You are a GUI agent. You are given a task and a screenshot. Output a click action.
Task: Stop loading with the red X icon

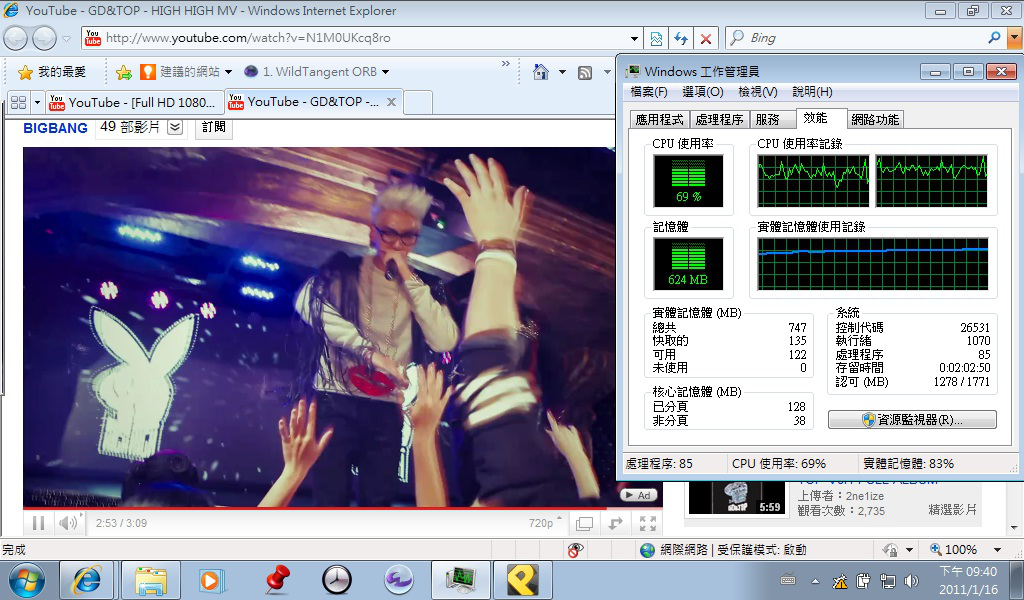click(x=706, y=39)
